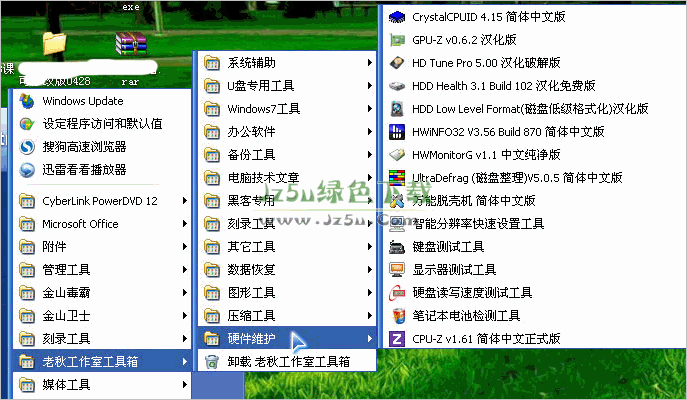Click the 设定程序访问和默认值 icon
687x400 pixels.
pos(27,124)
